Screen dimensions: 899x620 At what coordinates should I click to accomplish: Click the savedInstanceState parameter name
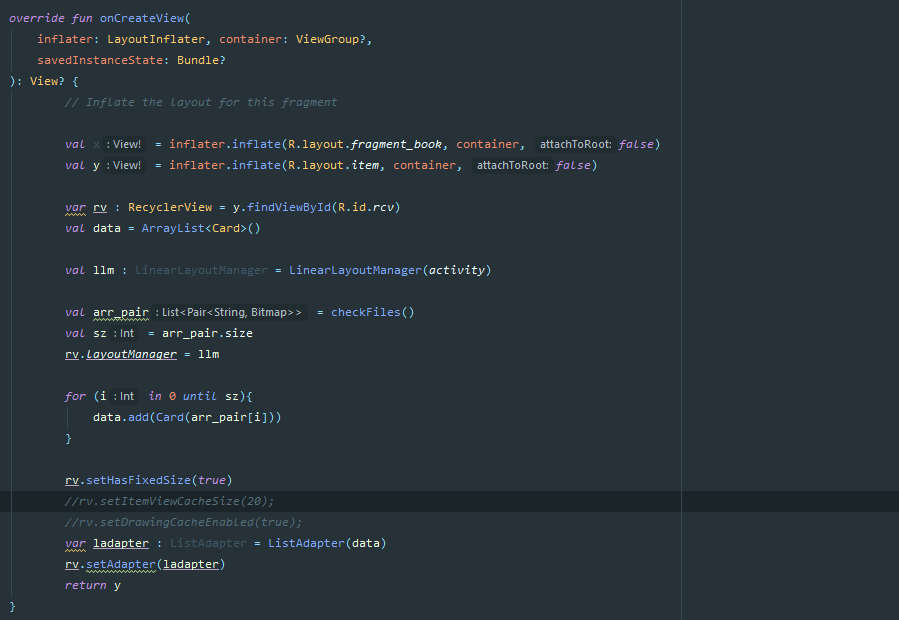click(100, 60)
